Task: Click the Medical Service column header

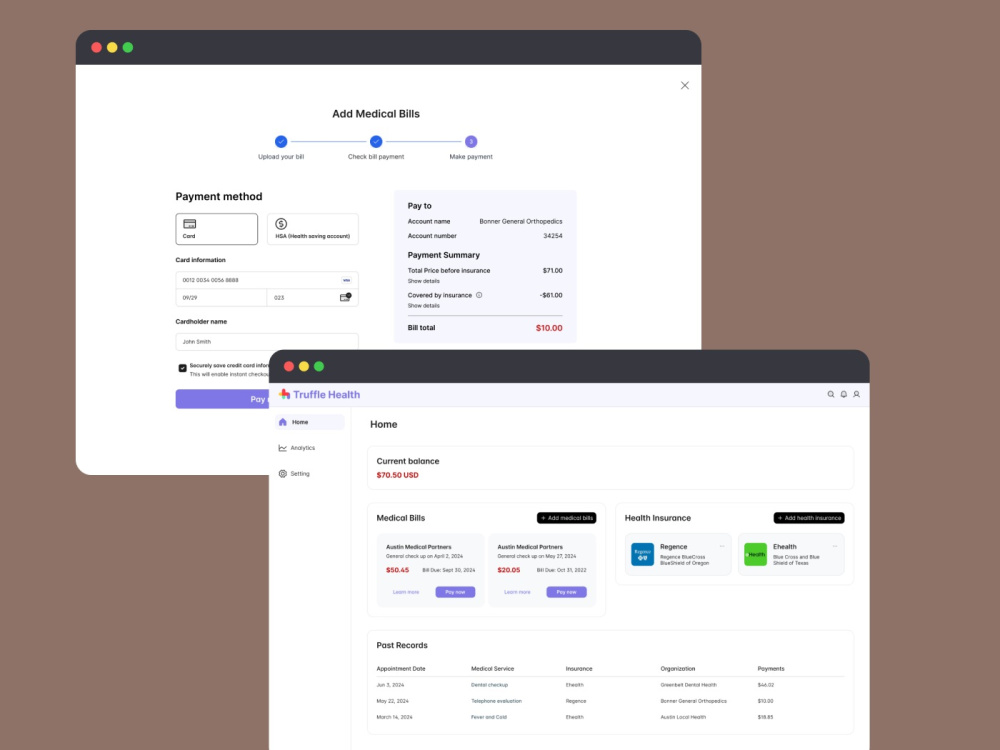Action: click(x=492, y=668)
